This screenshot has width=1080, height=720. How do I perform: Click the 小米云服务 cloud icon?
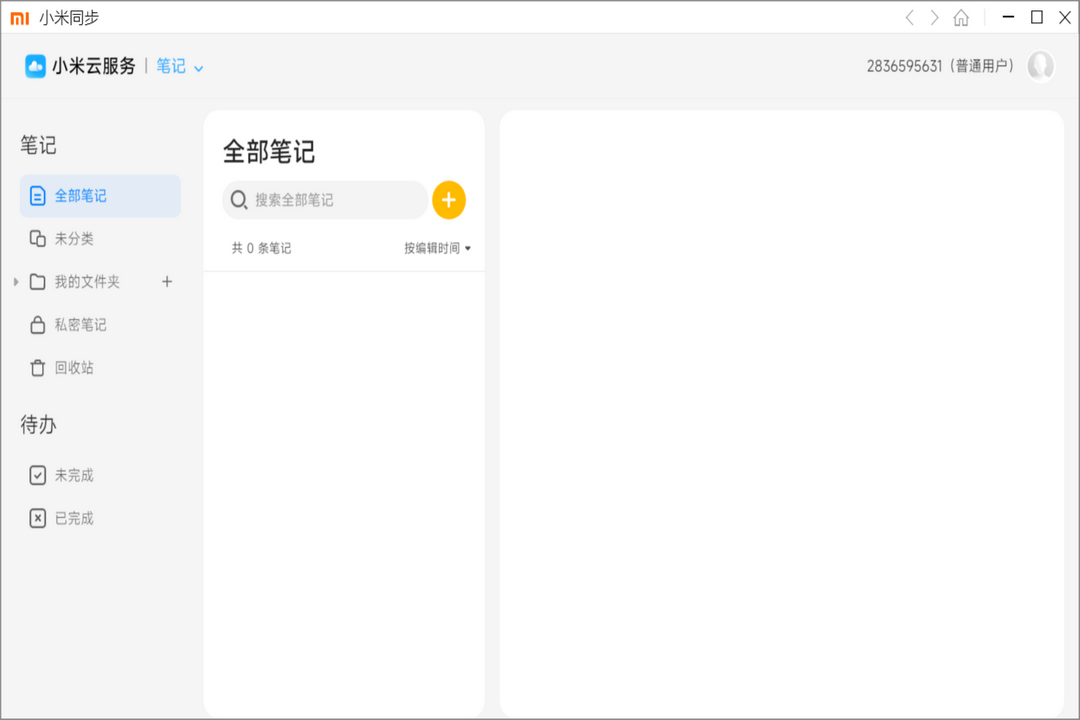pos(33,67)
